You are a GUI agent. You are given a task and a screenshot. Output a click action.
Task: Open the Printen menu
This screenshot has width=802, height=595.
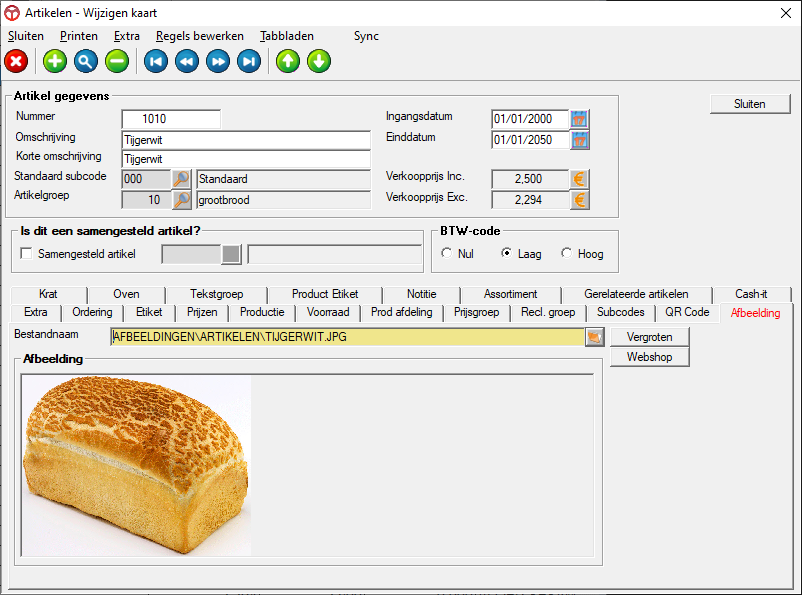coord(79,36)
